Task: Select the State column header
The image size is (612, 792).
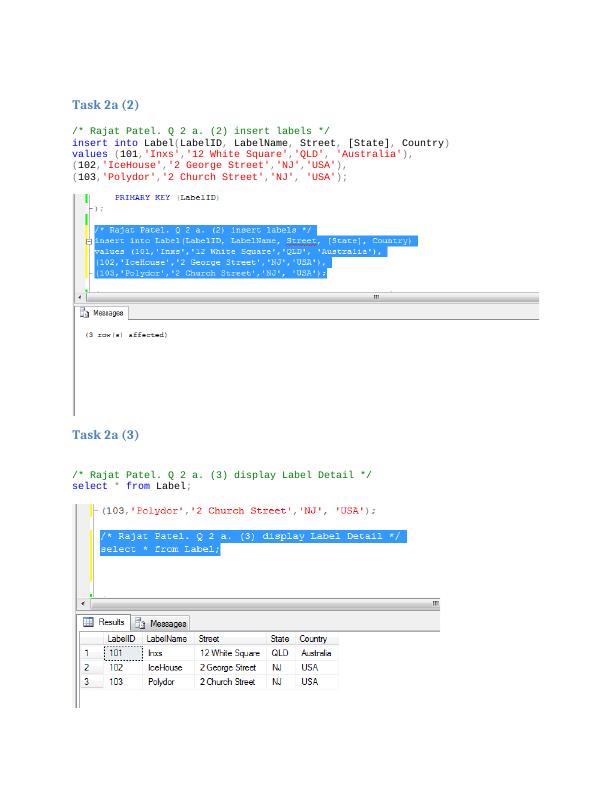Action: tap(280, 639)
